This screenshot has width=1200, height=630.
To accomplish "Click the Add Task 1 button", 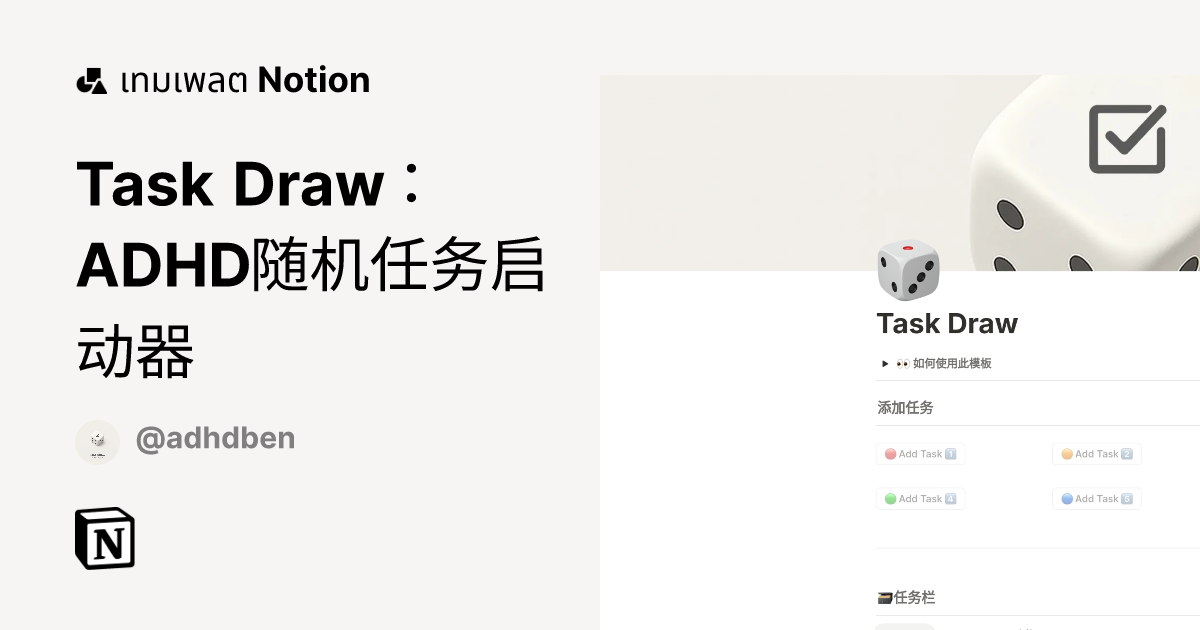I will click(x=920, y=454).
